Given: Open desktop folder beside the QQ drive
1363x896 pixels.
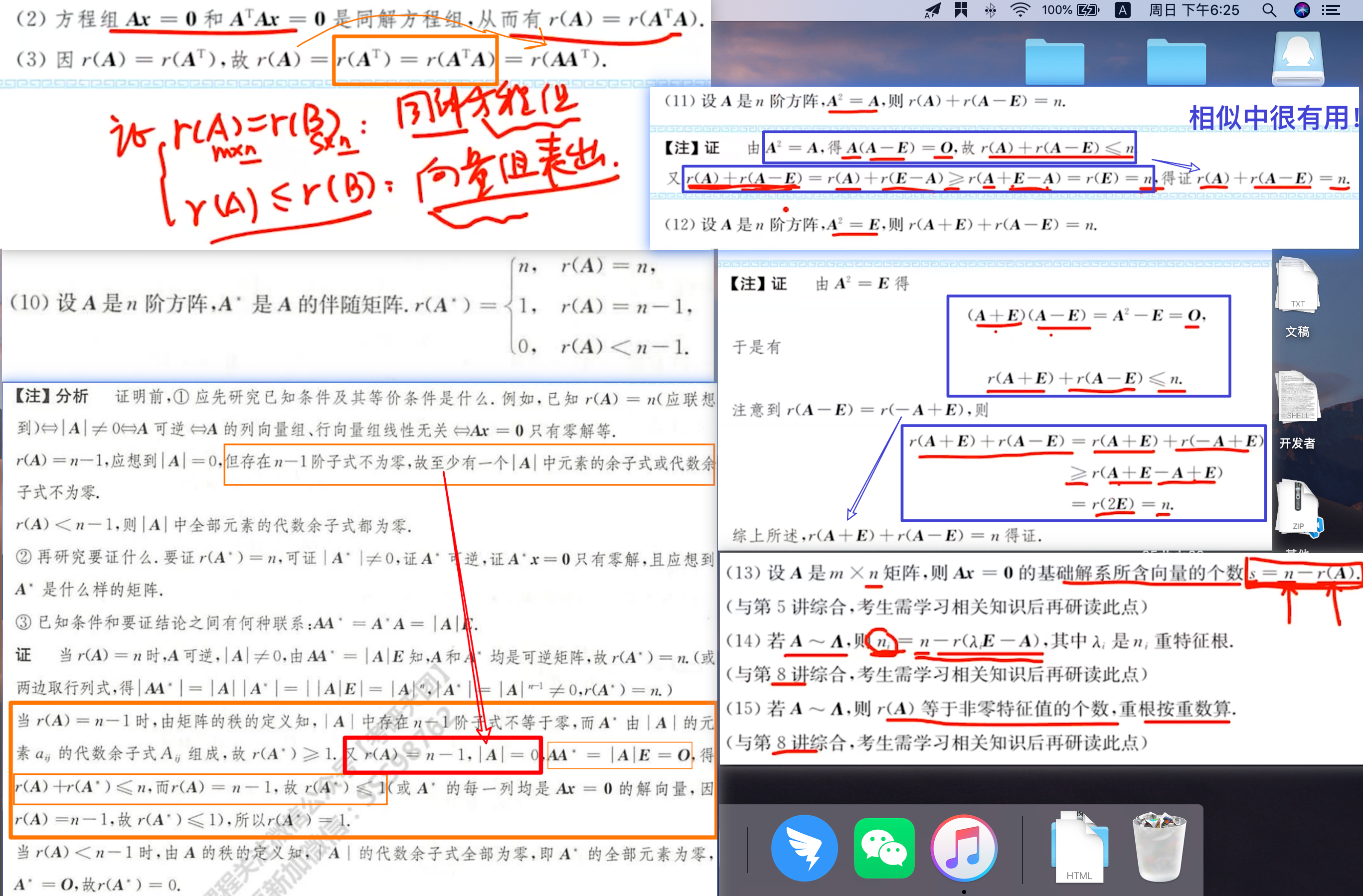Looking at the screenshot, I should pos(1177,62).
